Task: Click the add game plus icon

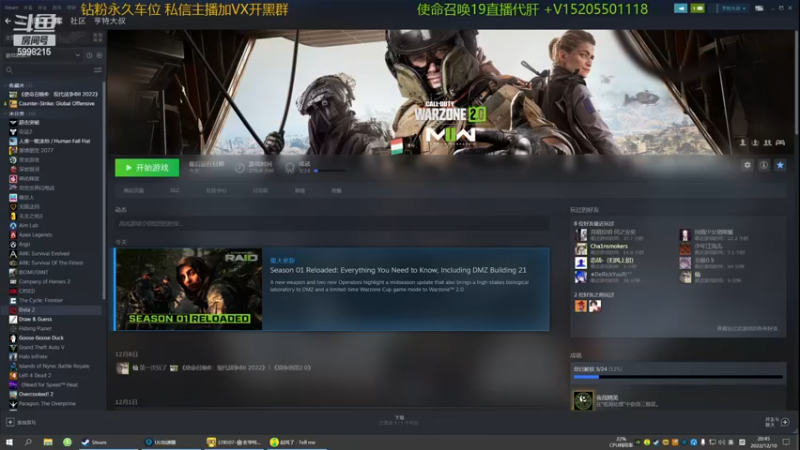Action: pyautogui.click(x=10, y=422)
